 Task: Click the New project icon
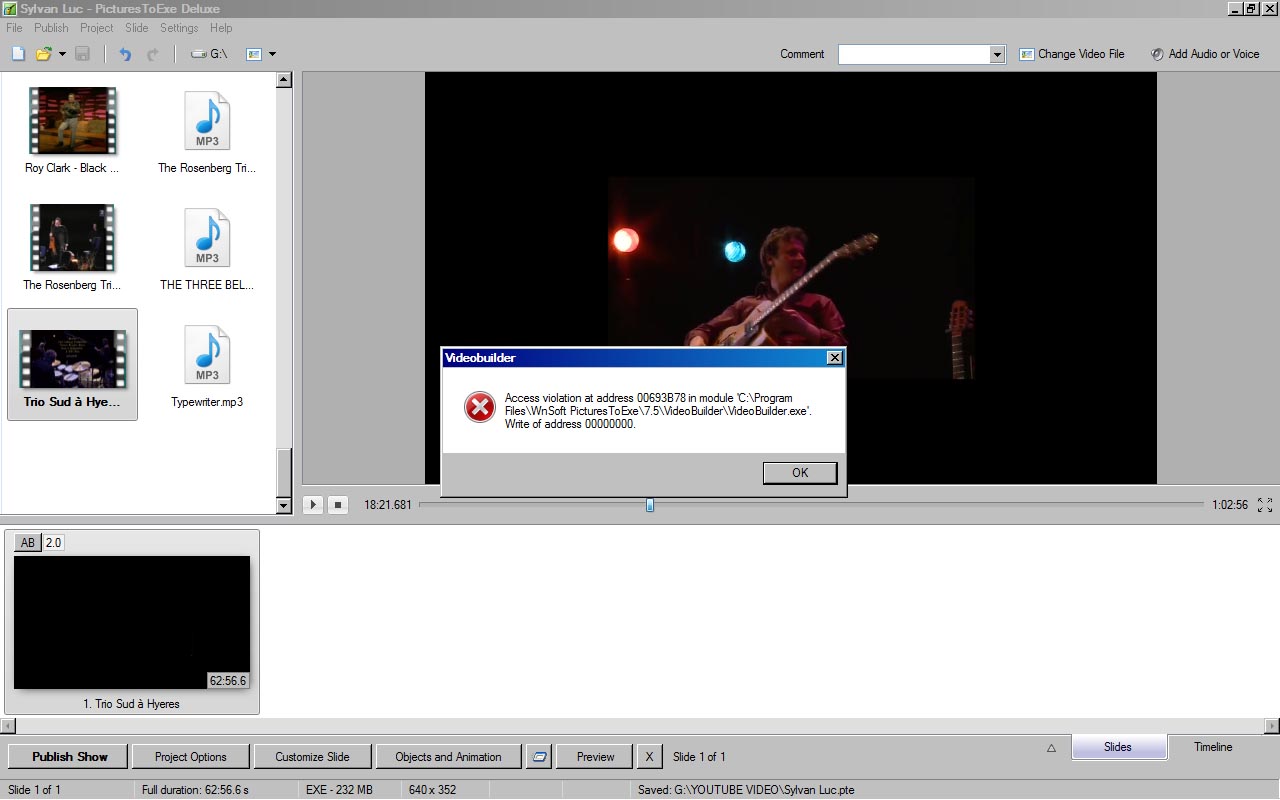(x=18, y=54)
